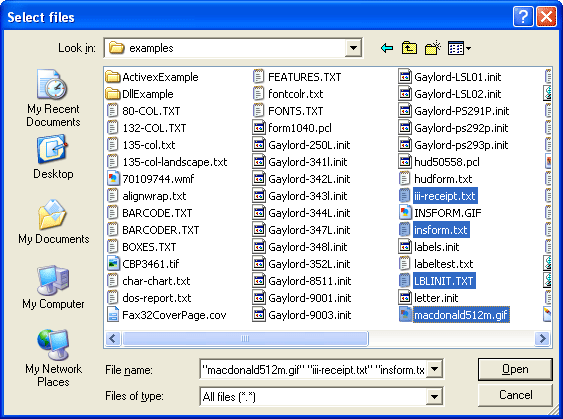Click inside the File name text field
Viewport: 563px width, 419px height.
click(x=313, y=369)
